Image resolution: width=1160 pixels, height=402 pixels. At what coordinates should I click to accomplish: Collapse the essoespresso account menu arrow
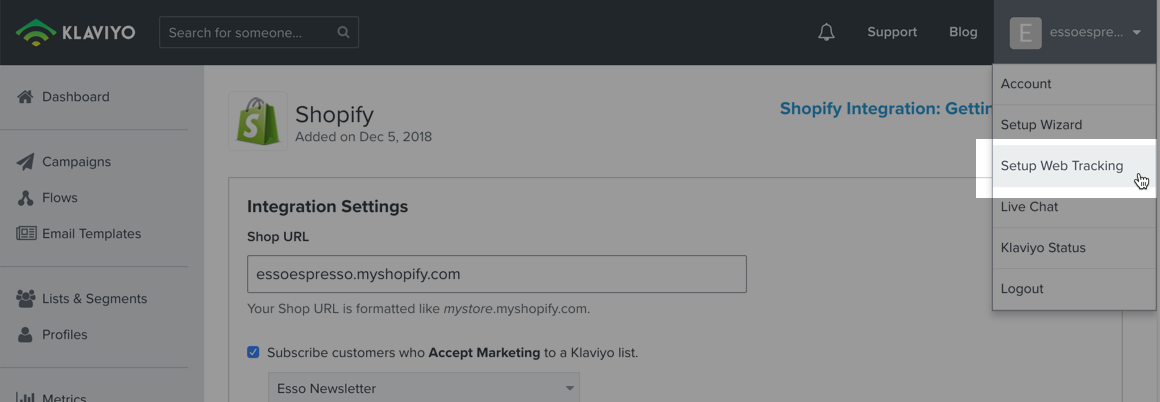1136,33
